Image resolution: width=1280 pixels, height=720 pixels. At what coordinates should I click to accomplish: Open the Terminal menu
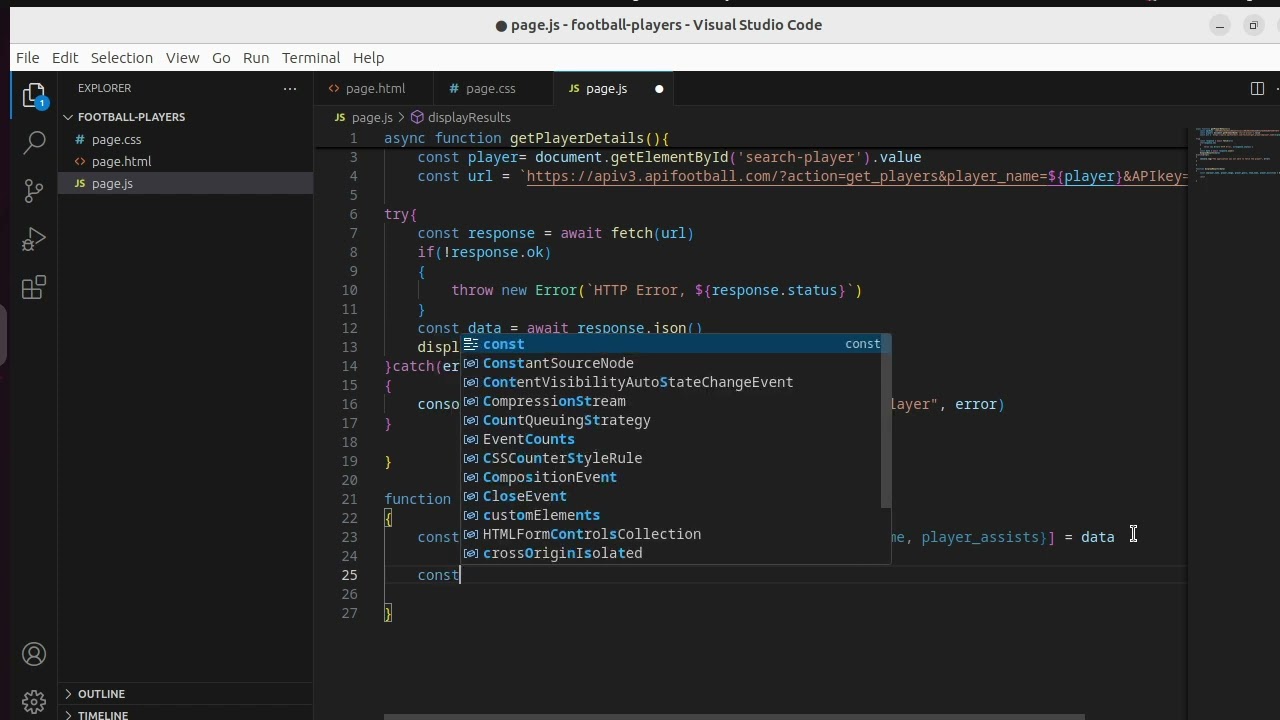click(311, 58)
